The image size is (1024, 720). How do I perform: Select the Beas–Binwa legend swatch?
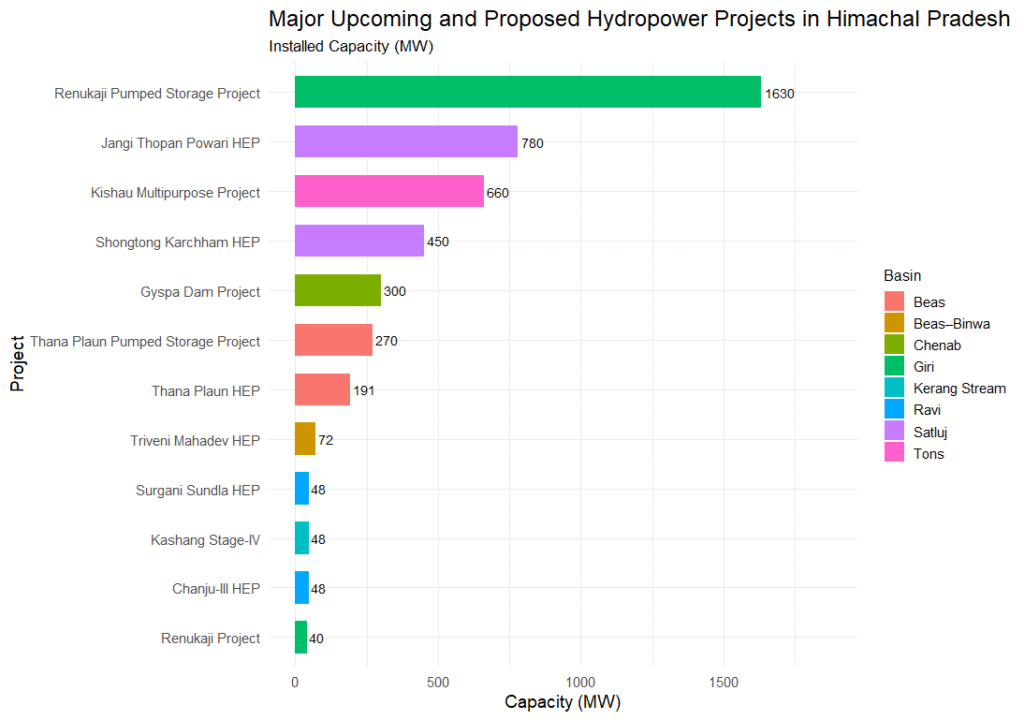tap(894, 323)
